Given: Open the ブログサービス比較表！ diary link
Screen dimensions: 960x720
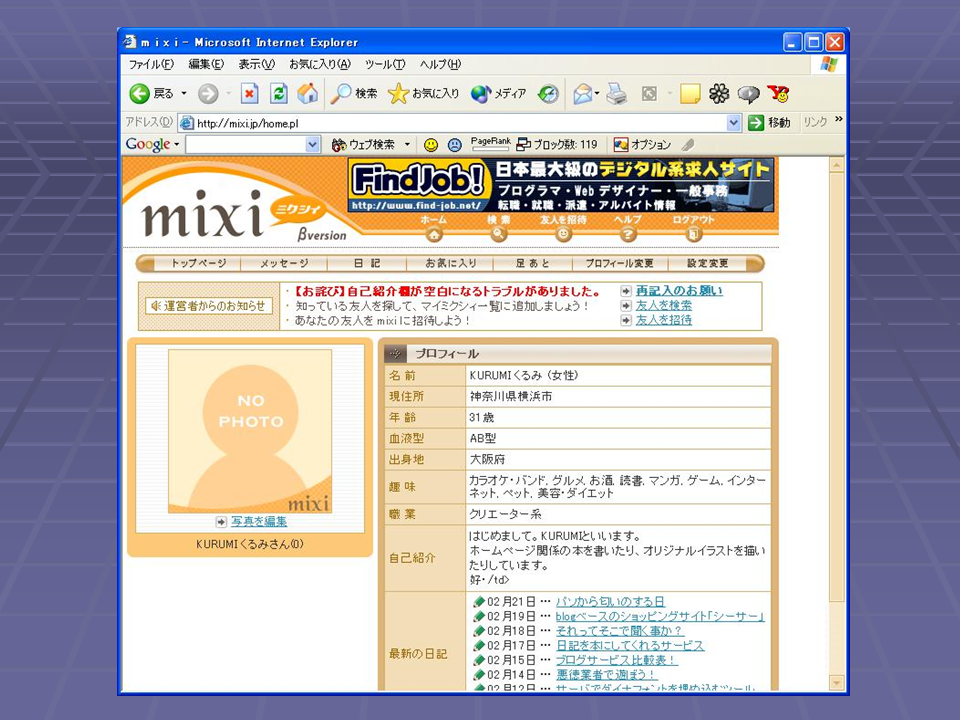Looking at the screenshot, I should [x=617, y=660].
